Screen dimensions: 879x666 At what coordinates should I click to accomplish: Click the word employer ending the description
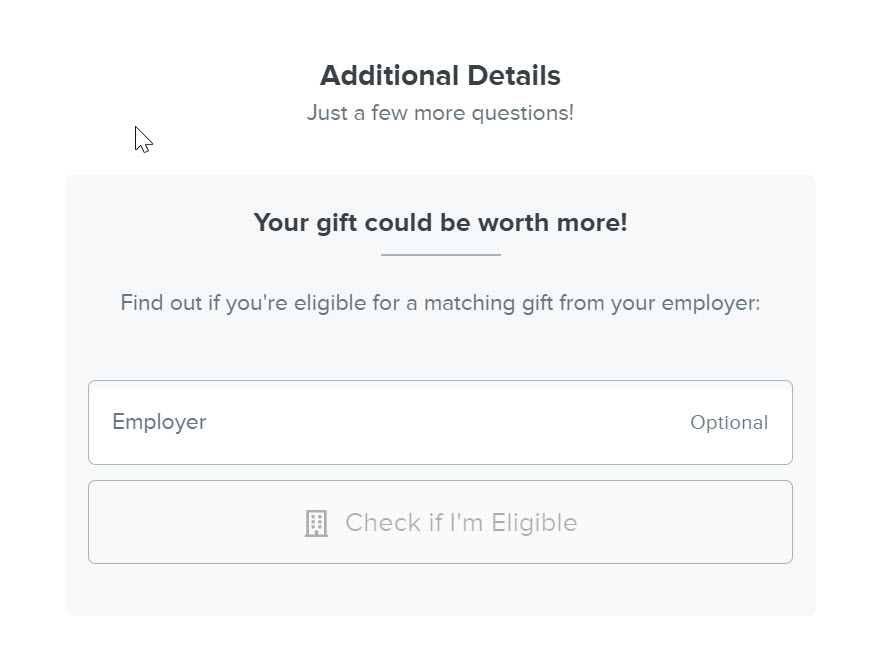710,303
